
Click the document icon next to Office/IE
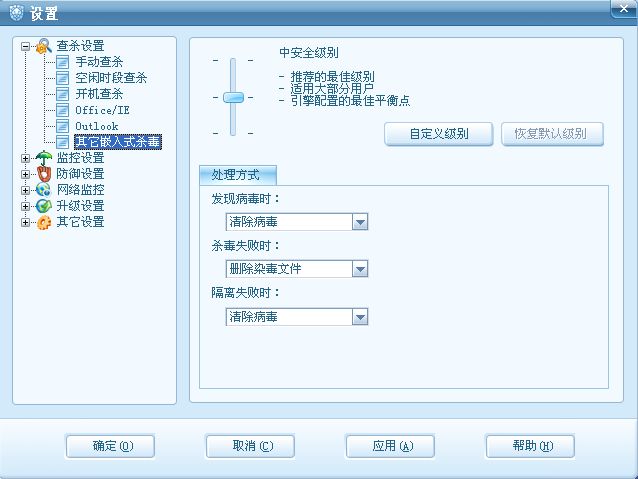[62, 110]
